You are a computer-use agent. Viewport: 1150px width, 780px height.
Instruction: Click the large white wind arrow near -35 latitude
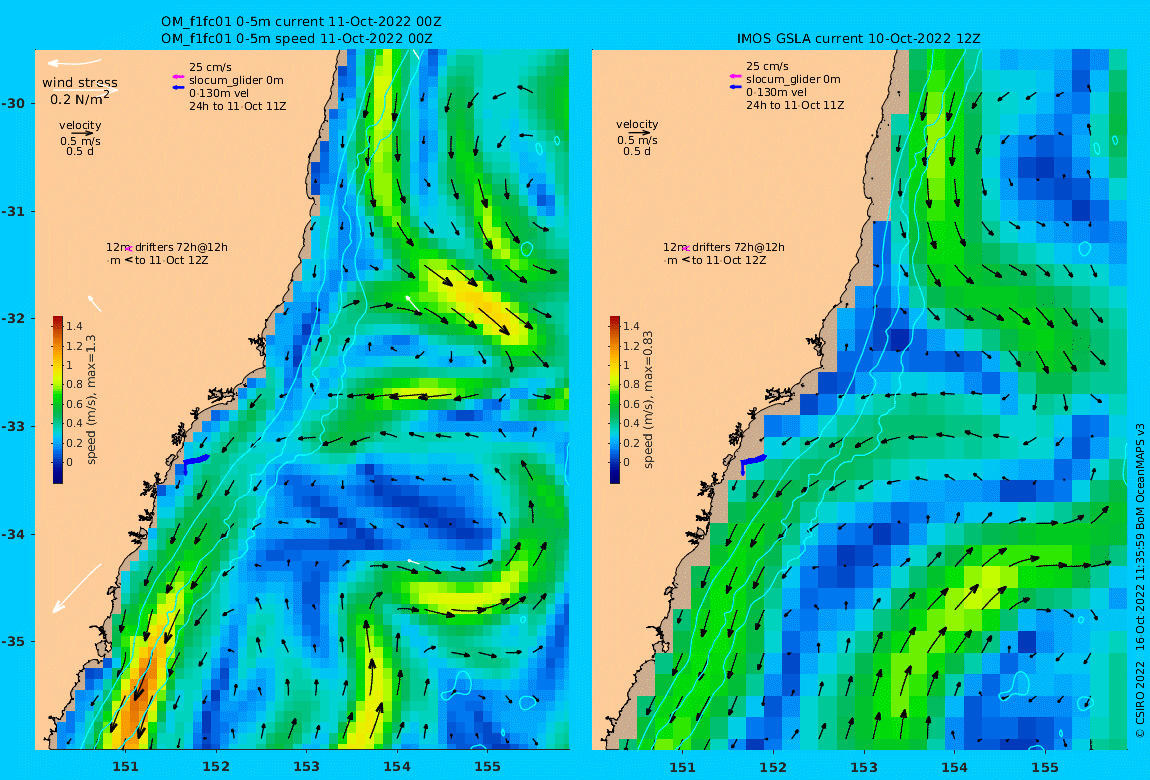pos(76,587)
